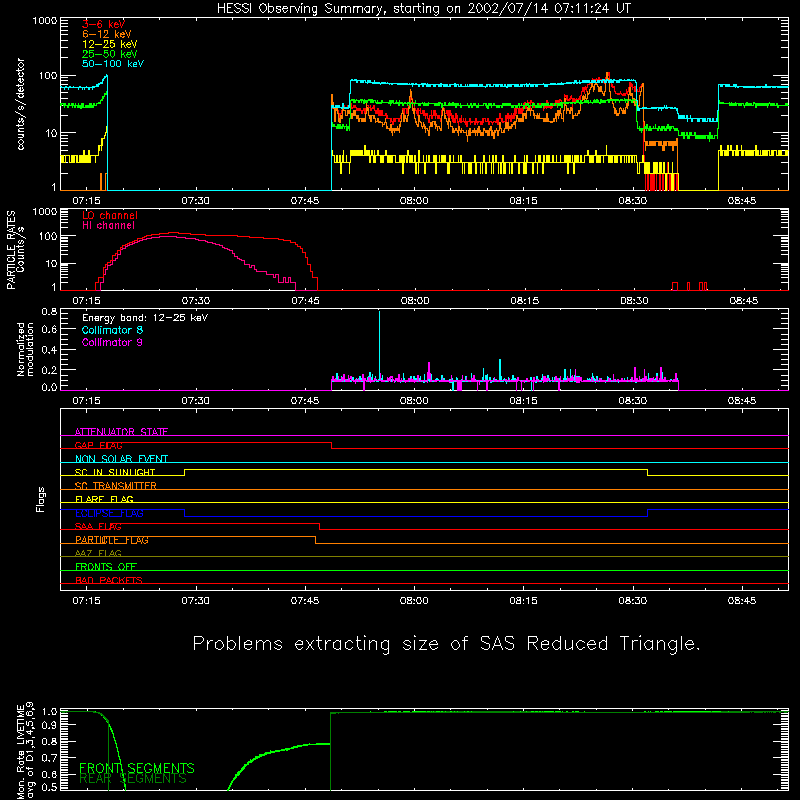Screen dimensions: 800x800
Task: Click the LO channel particle rate curve peak
Action: 173,233
